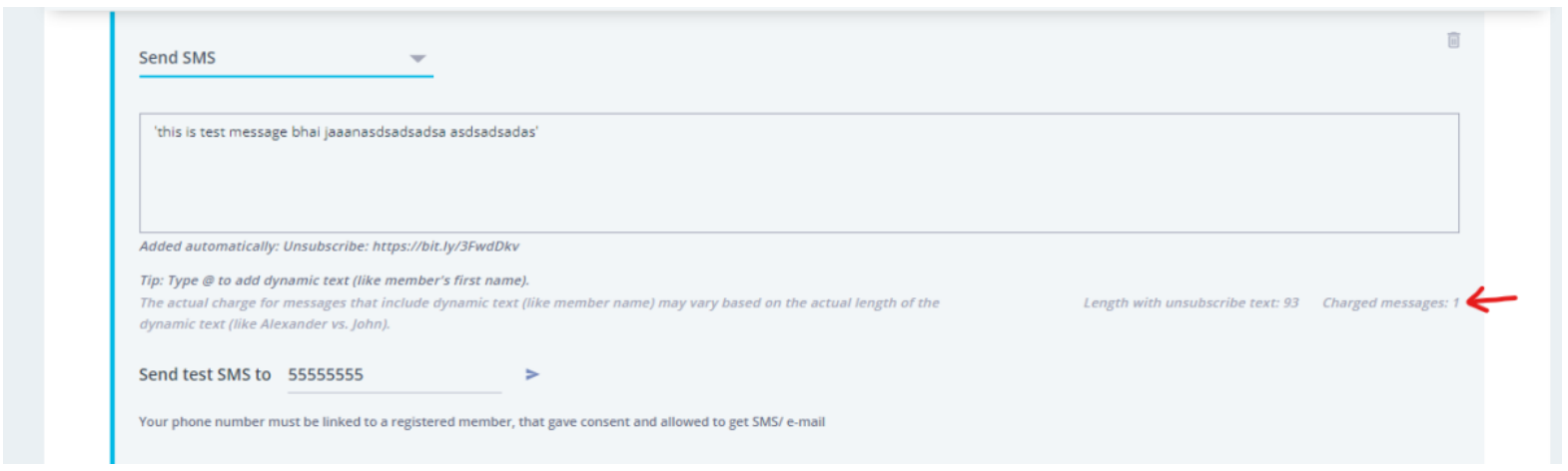Click the blue vertical bar on left
The image size is (1568, 471).
112,237
